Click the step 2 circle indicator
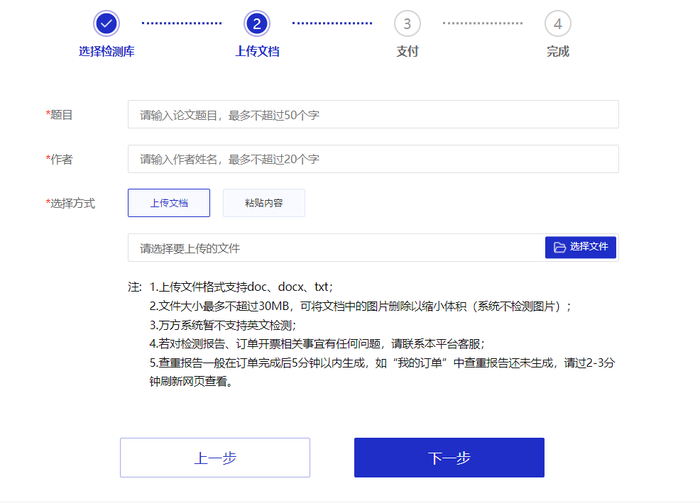 (257, 23)
